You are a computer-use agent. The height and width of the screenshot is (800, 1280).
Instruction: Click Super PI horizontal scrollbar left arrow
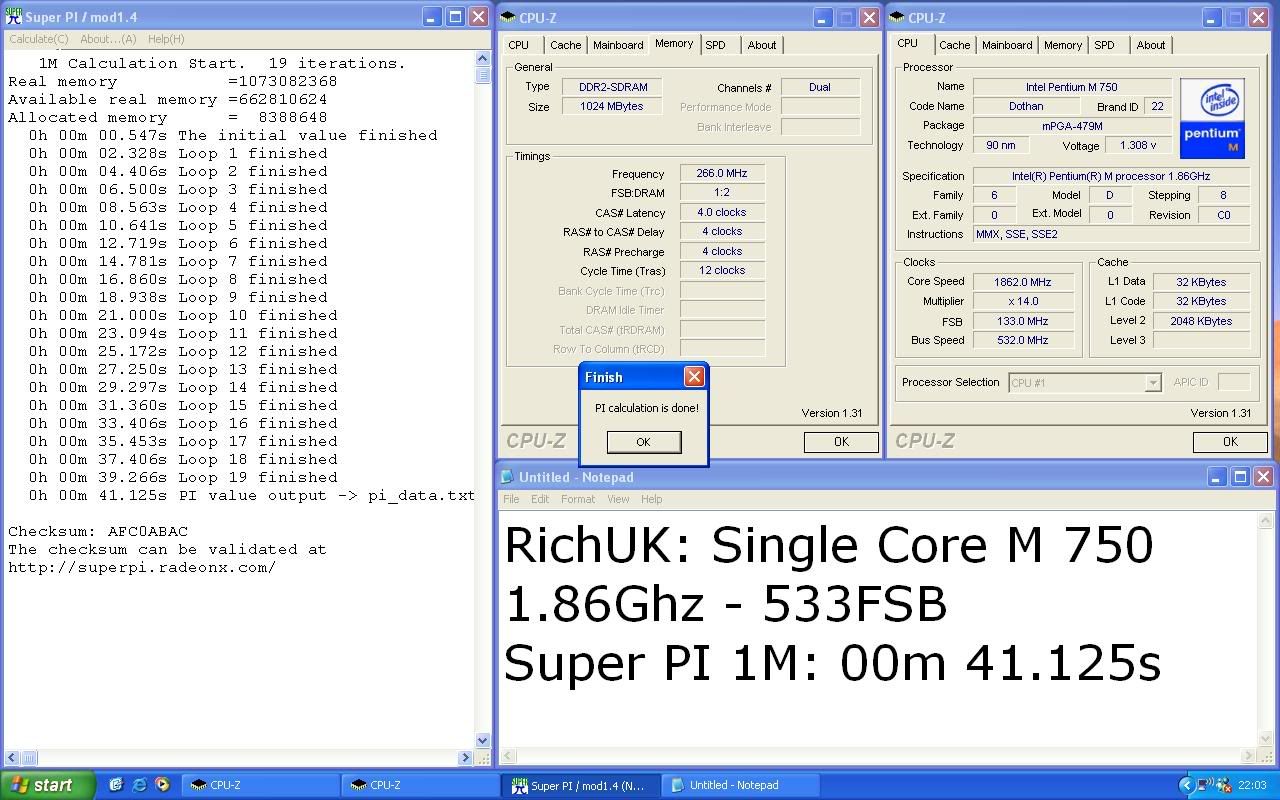click(11, 757)
